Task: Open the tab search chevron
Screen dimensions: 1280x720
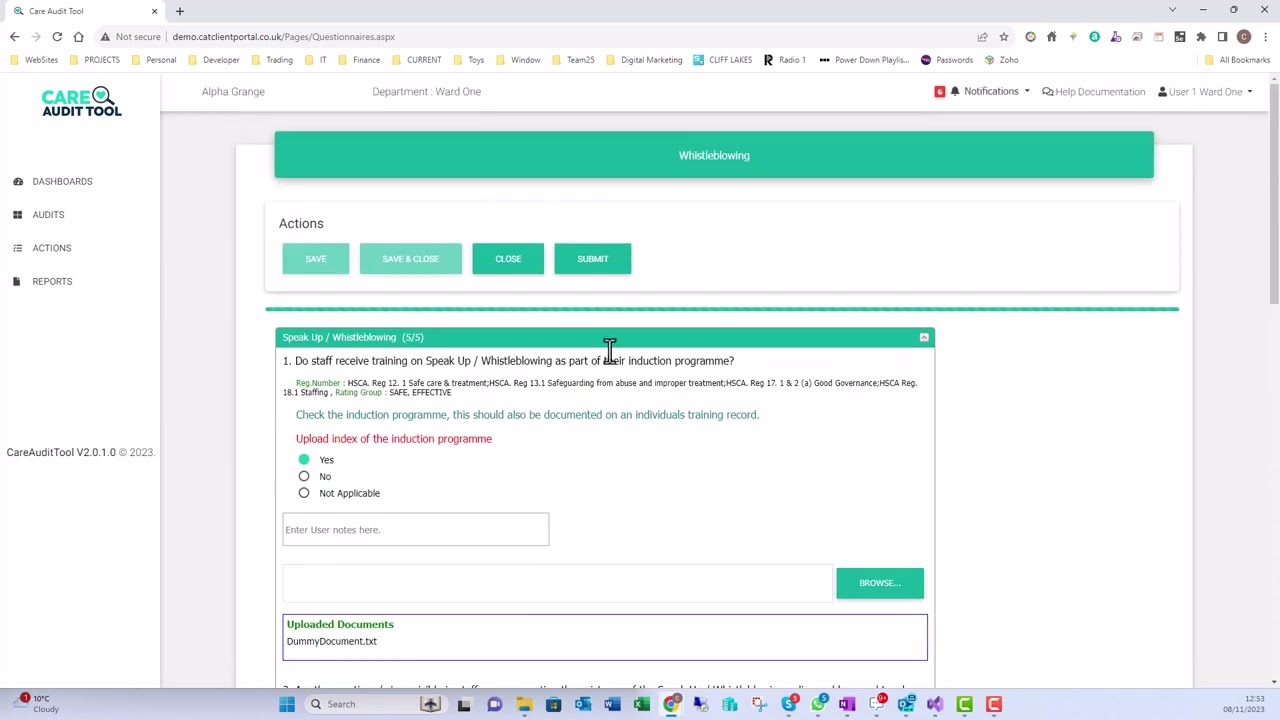Action: (1172, 10)
